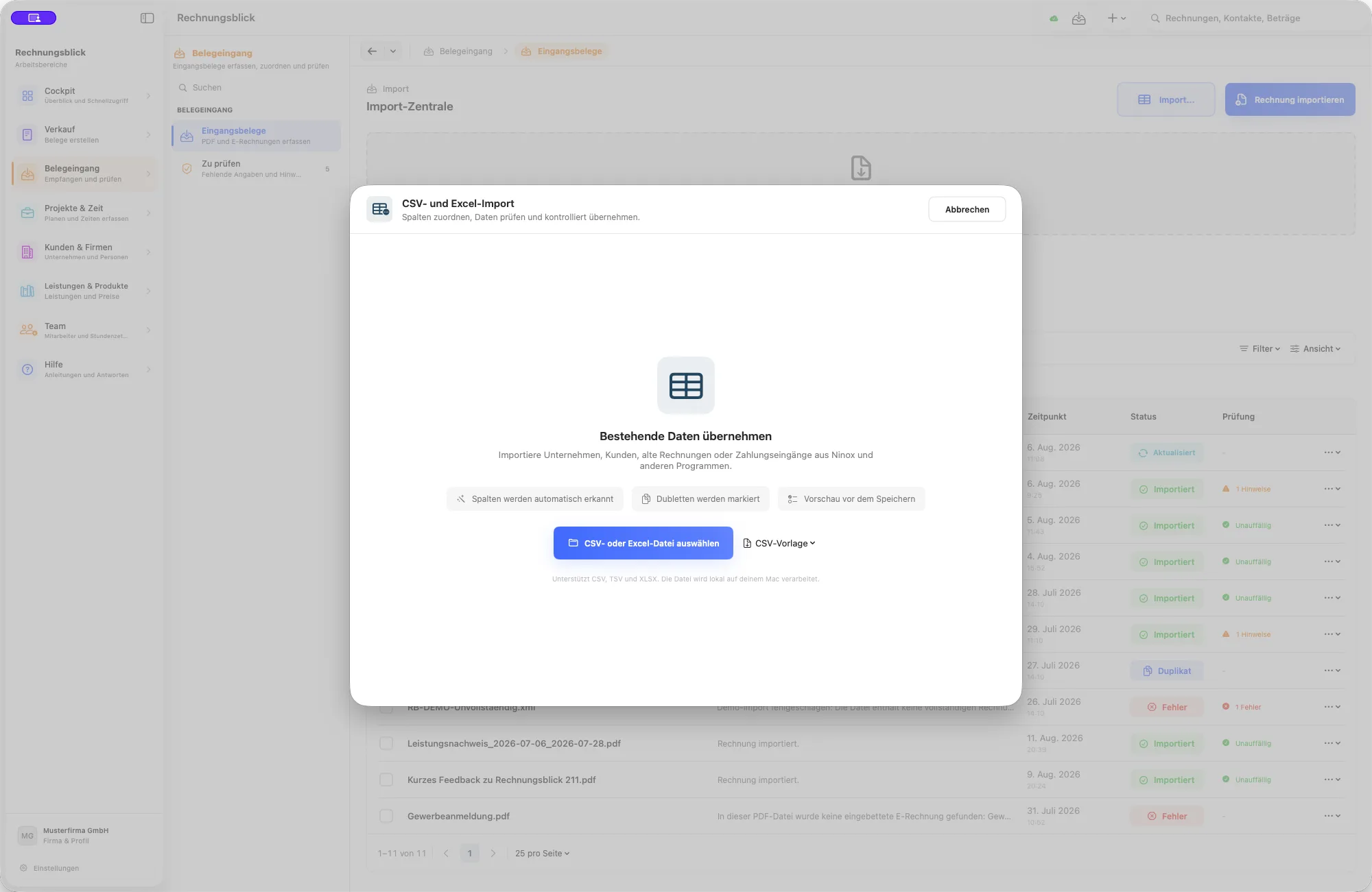Open the plus add menu
Image resolution: width=1372 pixels, height=892 pixels.
(1116, 19)
